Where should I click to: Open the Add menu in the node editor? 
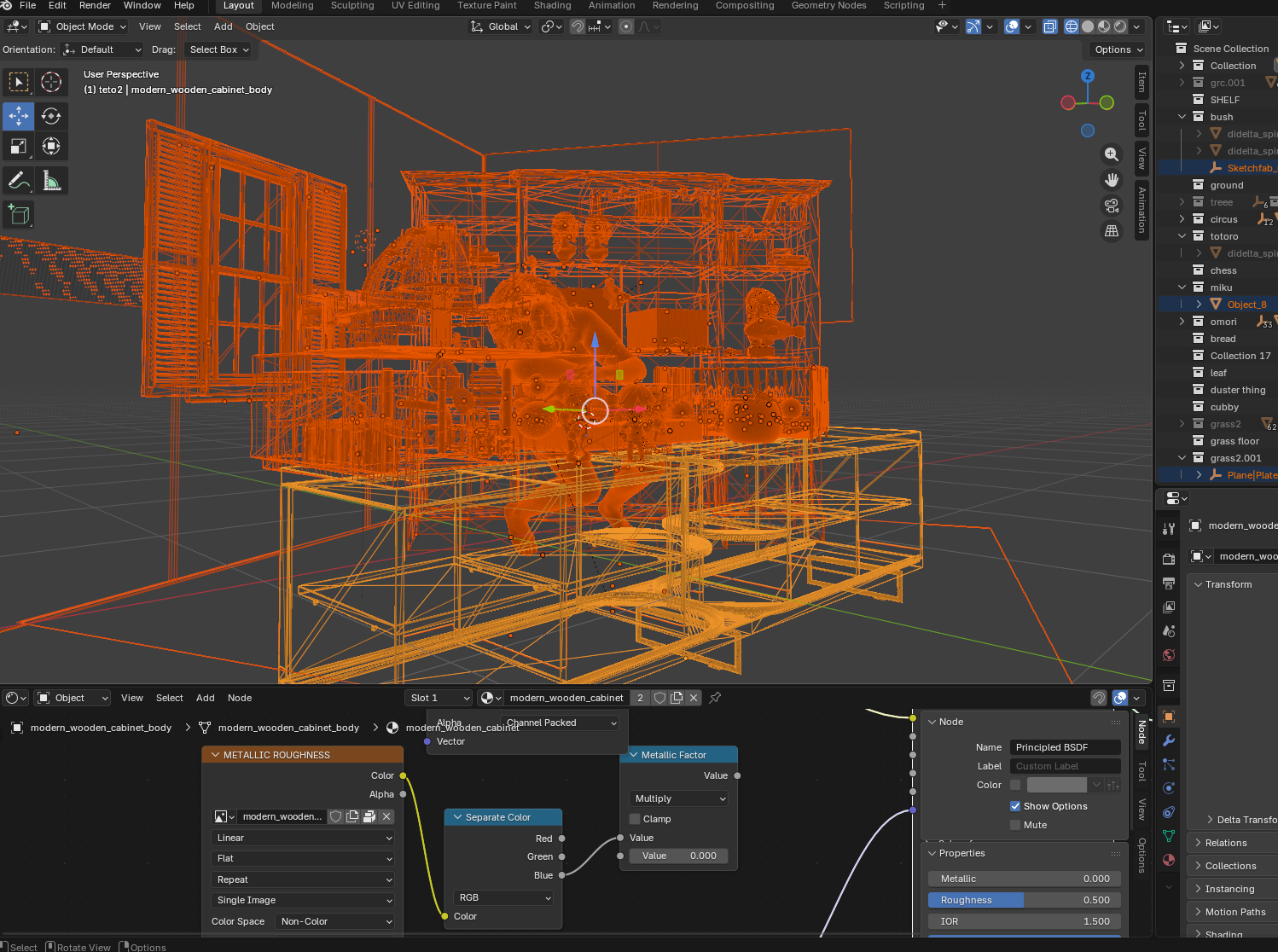pos(206,698)
